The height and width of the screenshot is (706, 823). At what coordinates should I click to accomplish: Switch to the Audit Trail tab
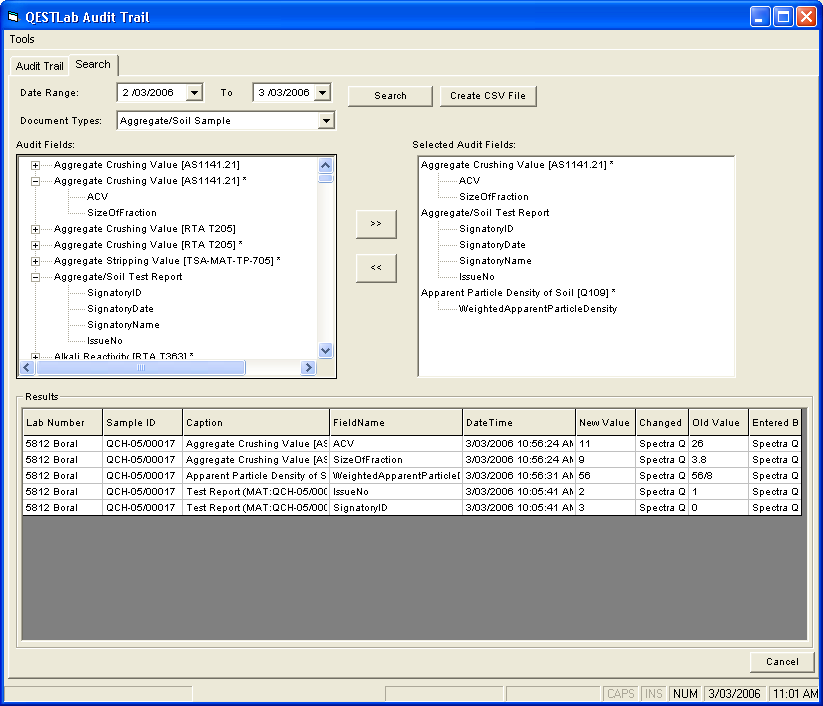pyautogui.click(x=39, y=66)
